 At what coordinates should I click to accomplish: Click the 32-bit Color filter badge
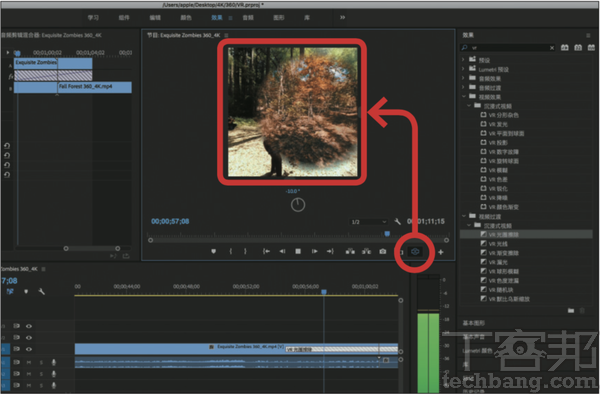point(578,47)
